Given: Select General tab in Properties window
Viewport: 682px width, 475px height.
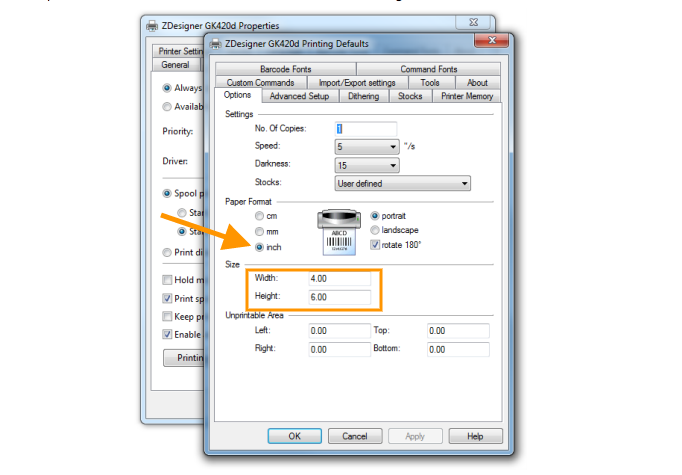Looking at the screenshot, I should point(176,64).
